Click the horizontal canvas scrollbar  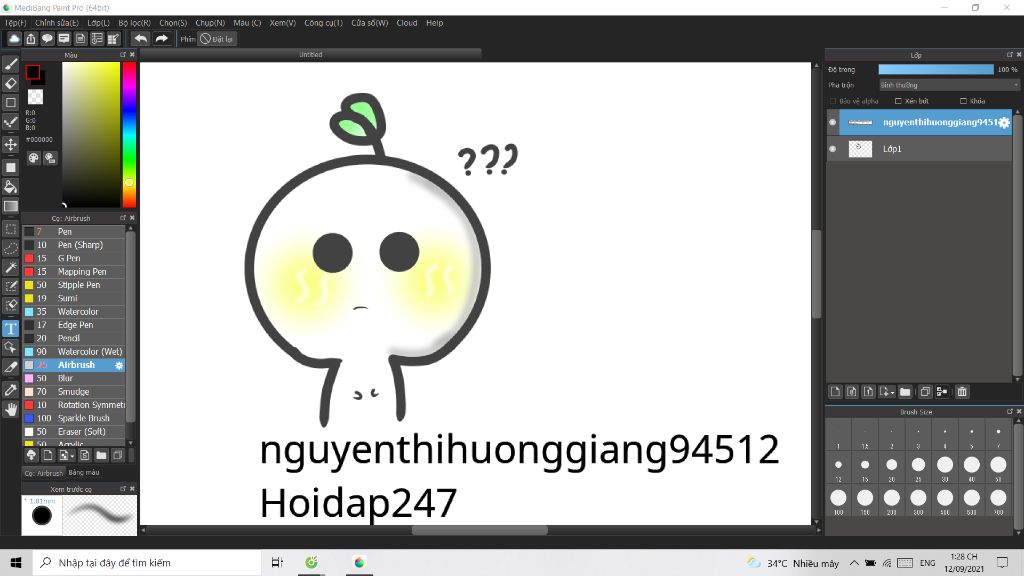coord(479,530)
